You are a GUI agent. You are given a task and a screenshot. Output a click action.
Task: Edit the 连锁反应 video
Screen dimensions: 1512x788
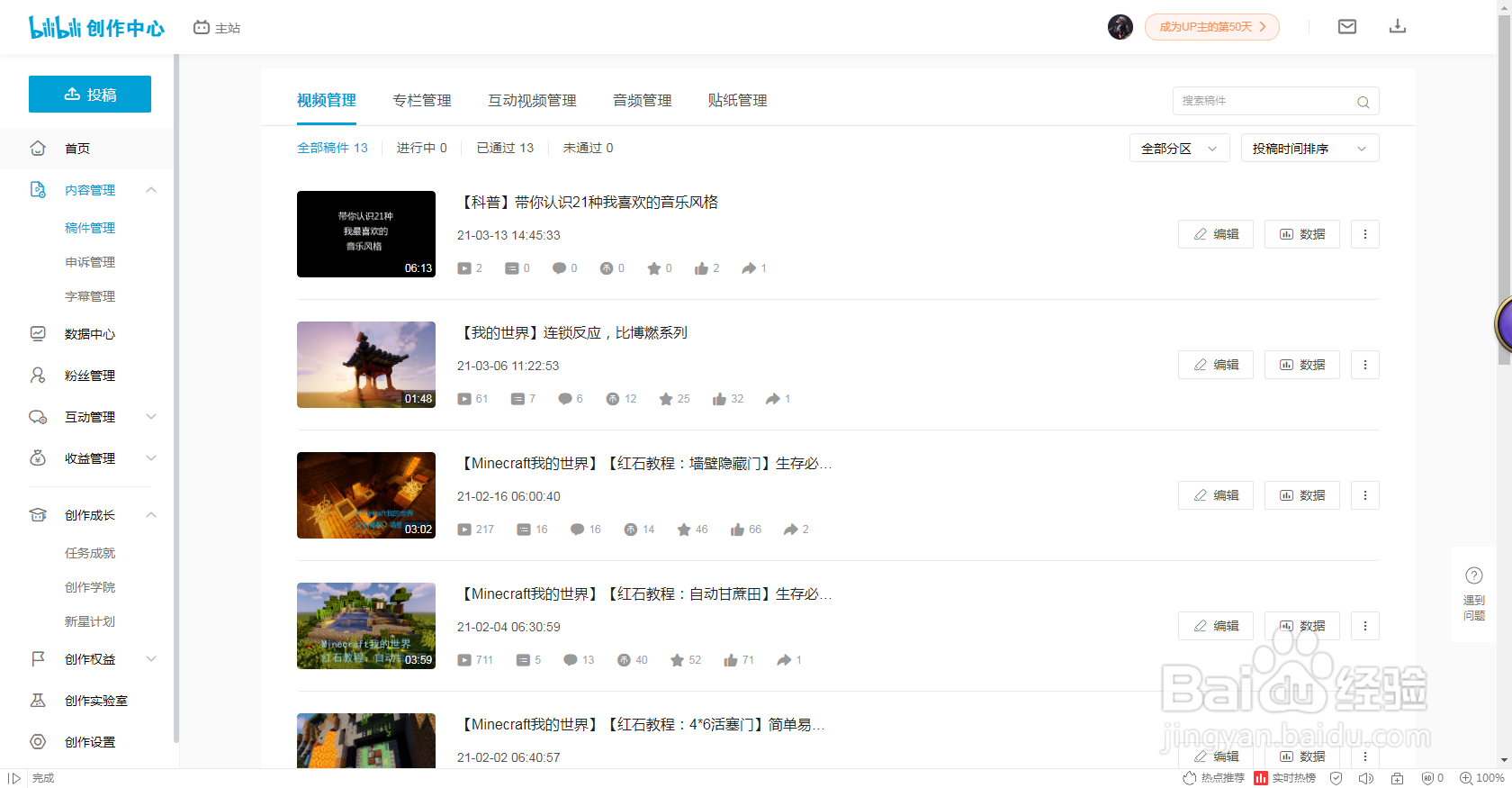1216,365
